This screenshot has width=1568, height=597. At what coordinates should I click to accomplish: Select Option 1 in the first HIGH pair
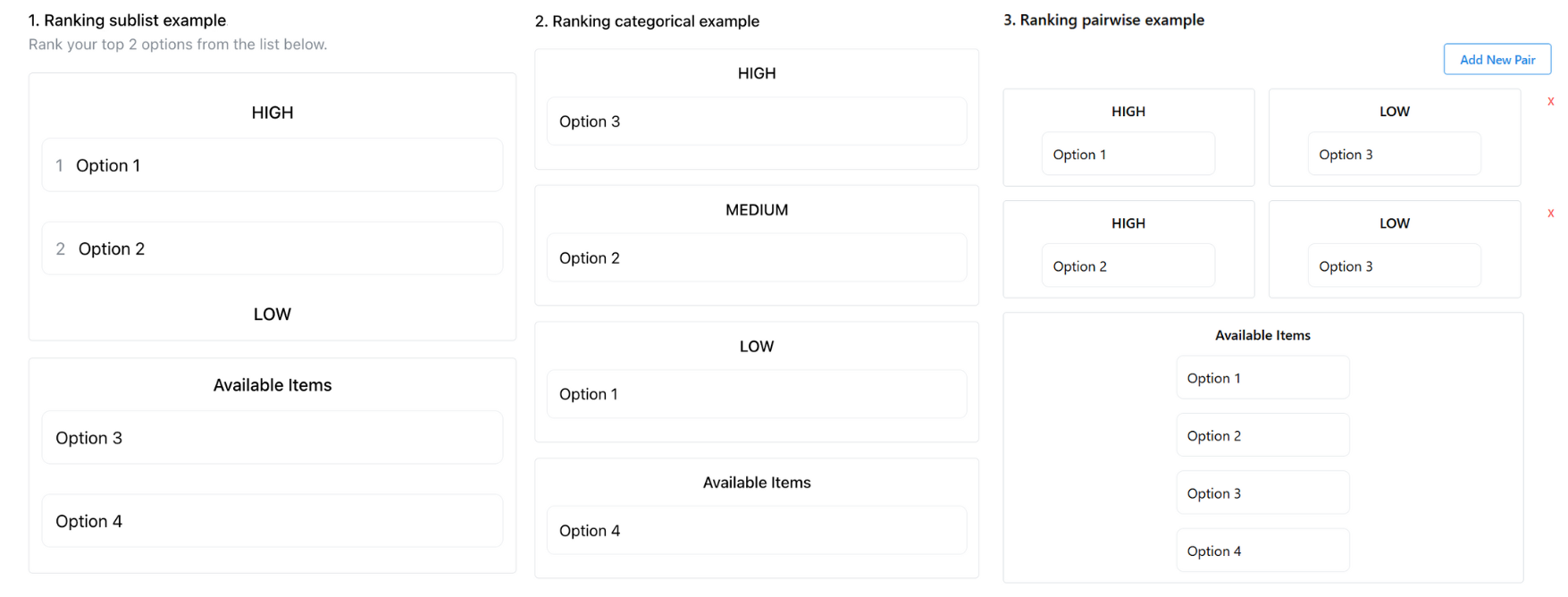pos(1128,154)
